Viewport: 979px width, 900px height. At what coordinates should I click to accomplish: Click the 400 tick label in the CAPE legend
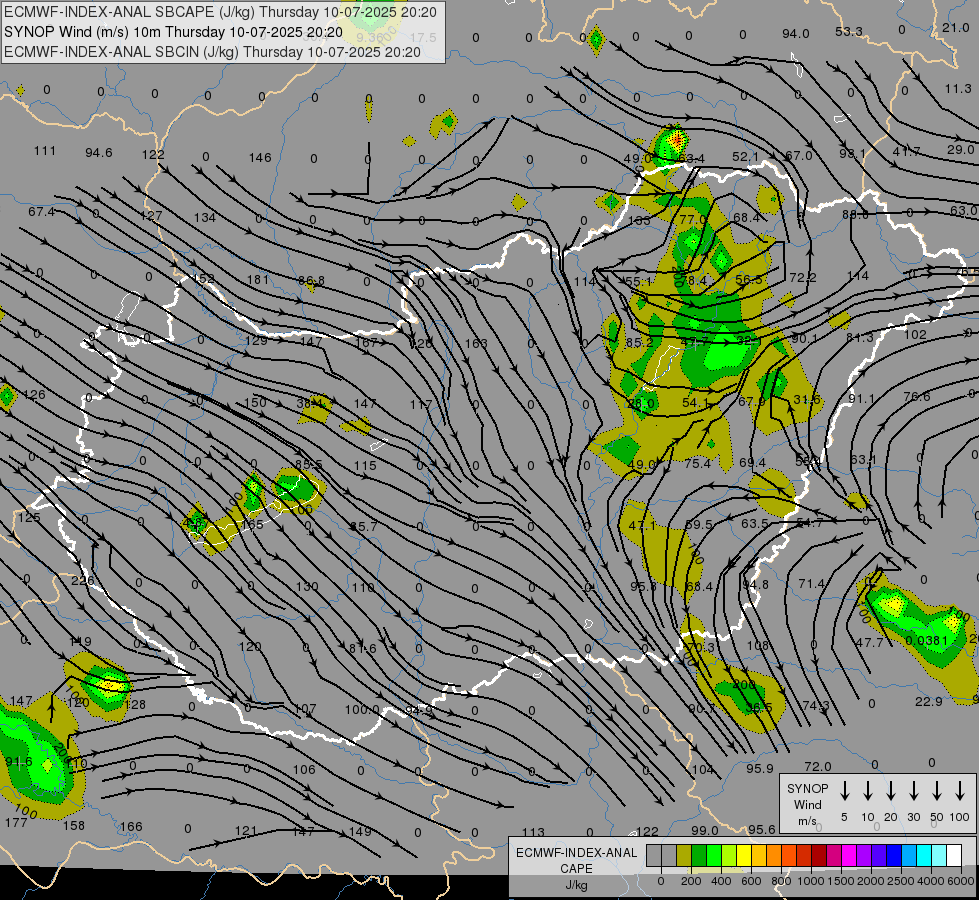click(721, 881)
